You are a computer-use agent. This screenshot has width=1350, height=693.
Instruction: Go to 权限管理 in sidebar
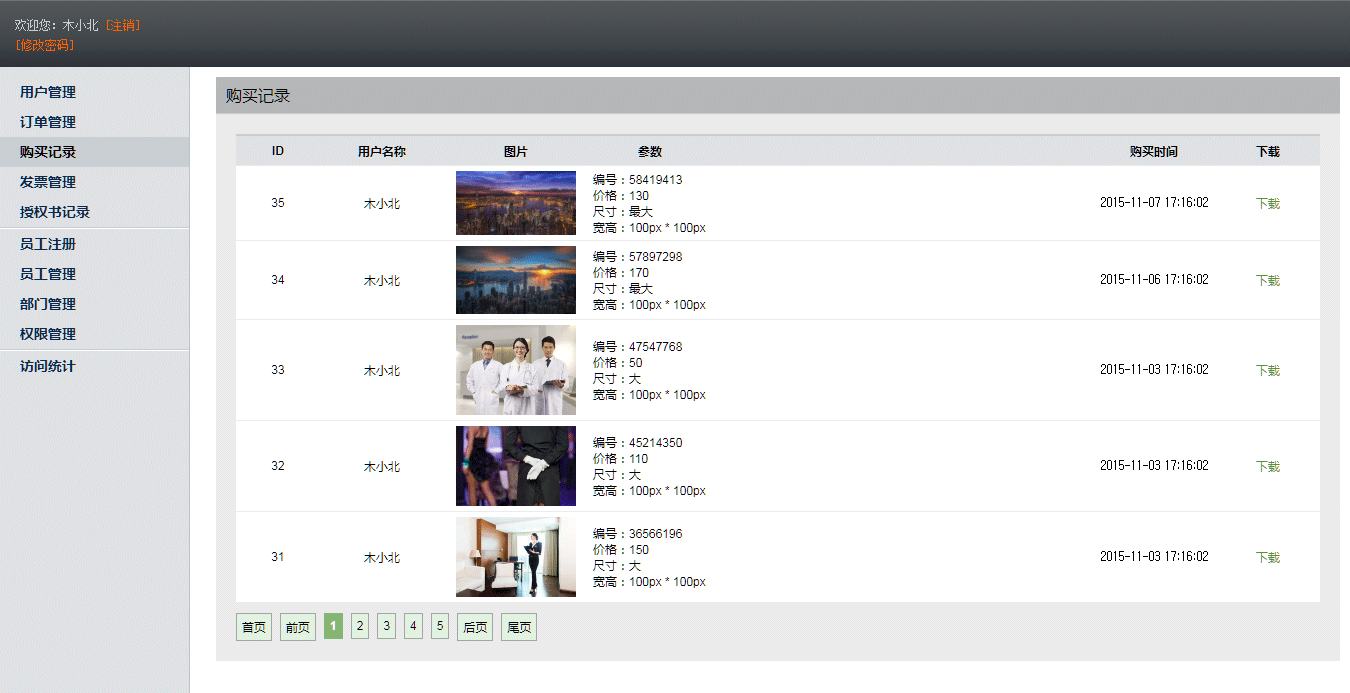[48, 334]
